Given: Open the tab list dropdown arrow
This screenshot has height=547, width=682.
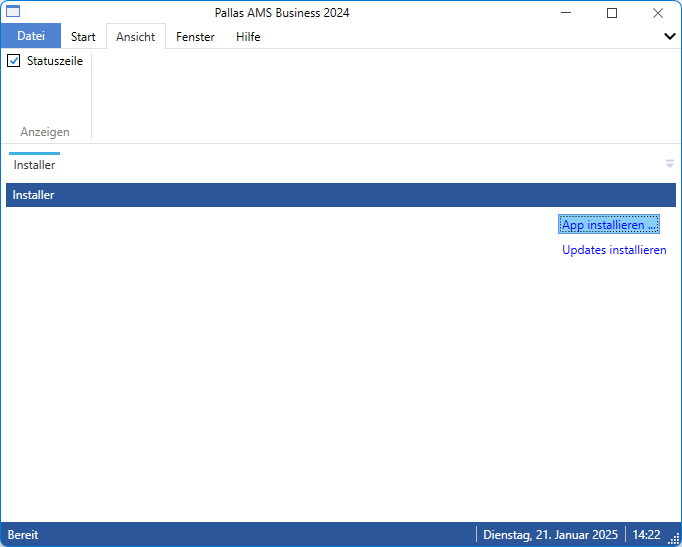Looking at the screenshot, I should point(670,164).
